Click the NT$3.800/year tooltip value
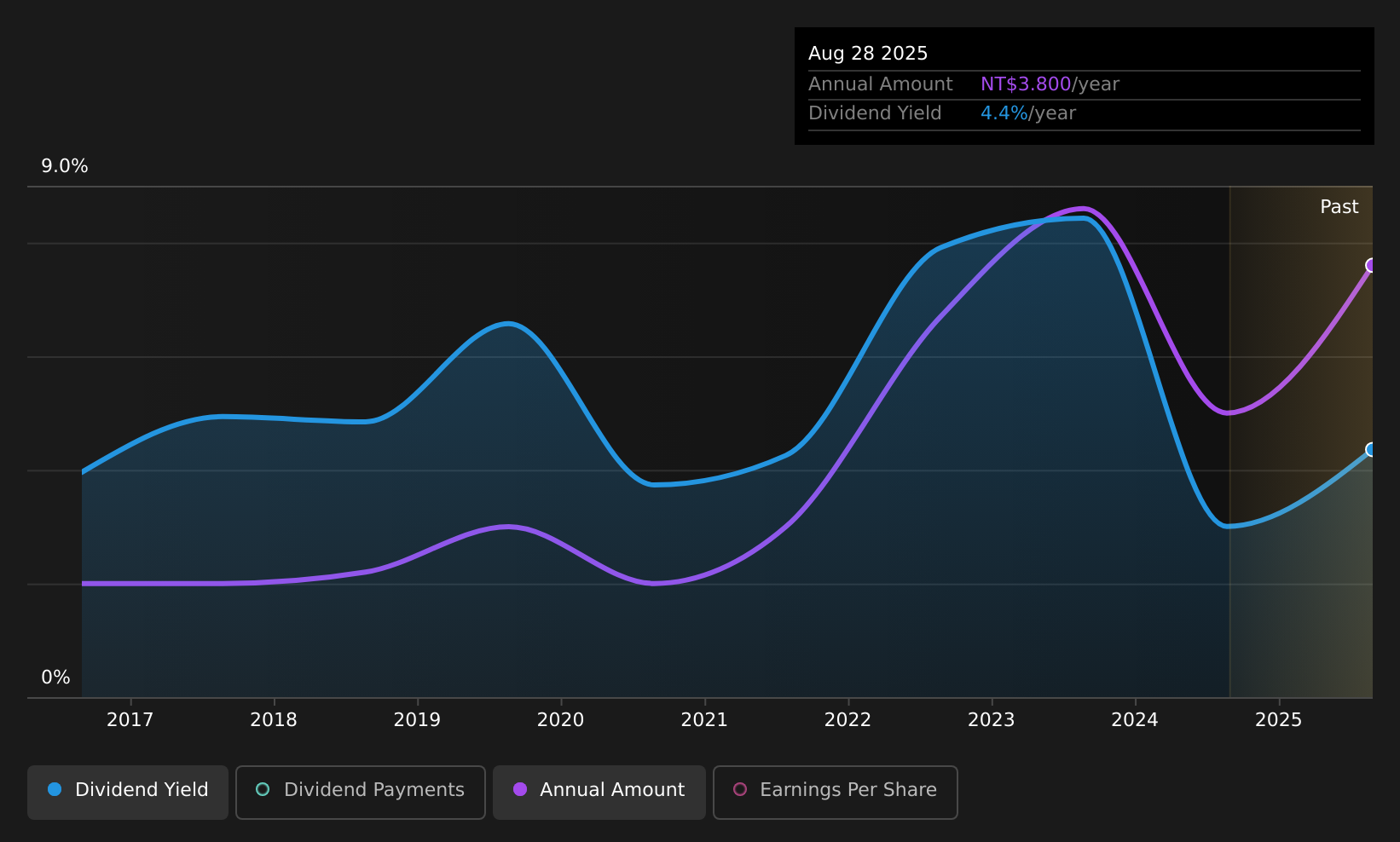The height and width of the screenshot is (842, 1400). (1050, 84)
